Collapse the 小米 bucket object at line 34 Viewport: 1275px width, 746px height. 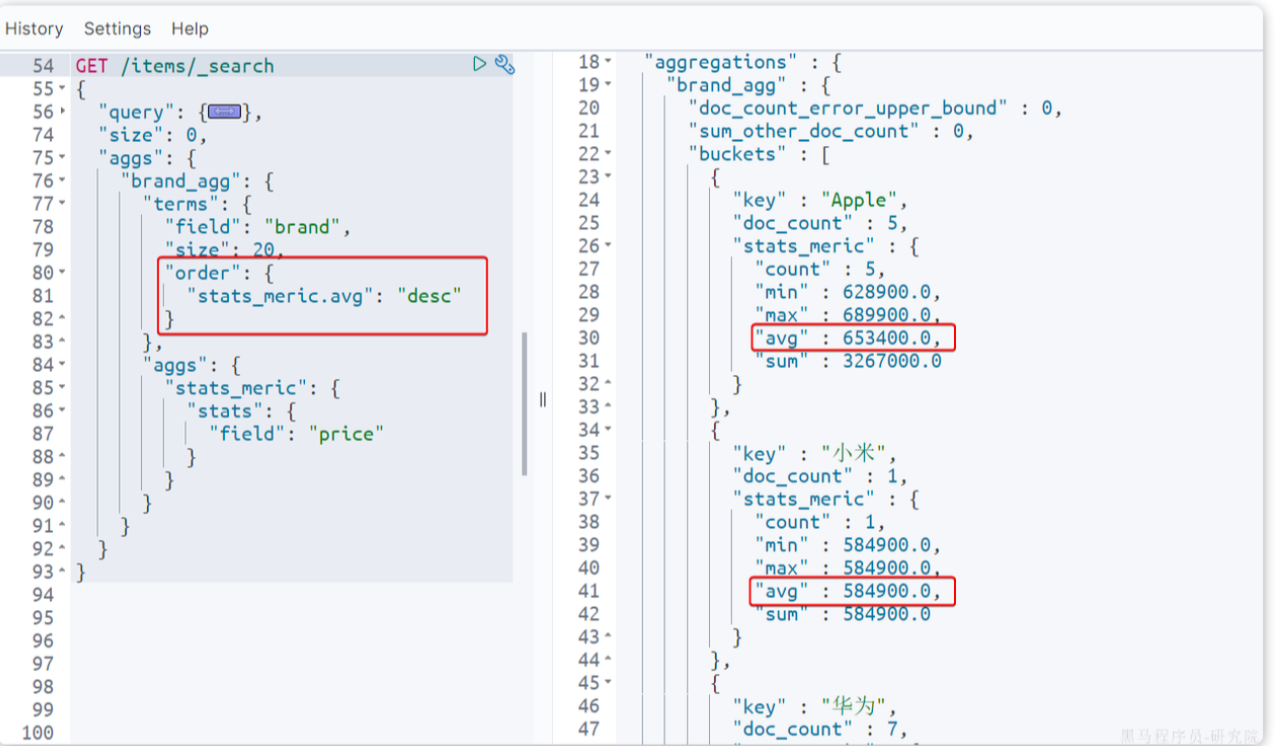click(x=607, y=430)
